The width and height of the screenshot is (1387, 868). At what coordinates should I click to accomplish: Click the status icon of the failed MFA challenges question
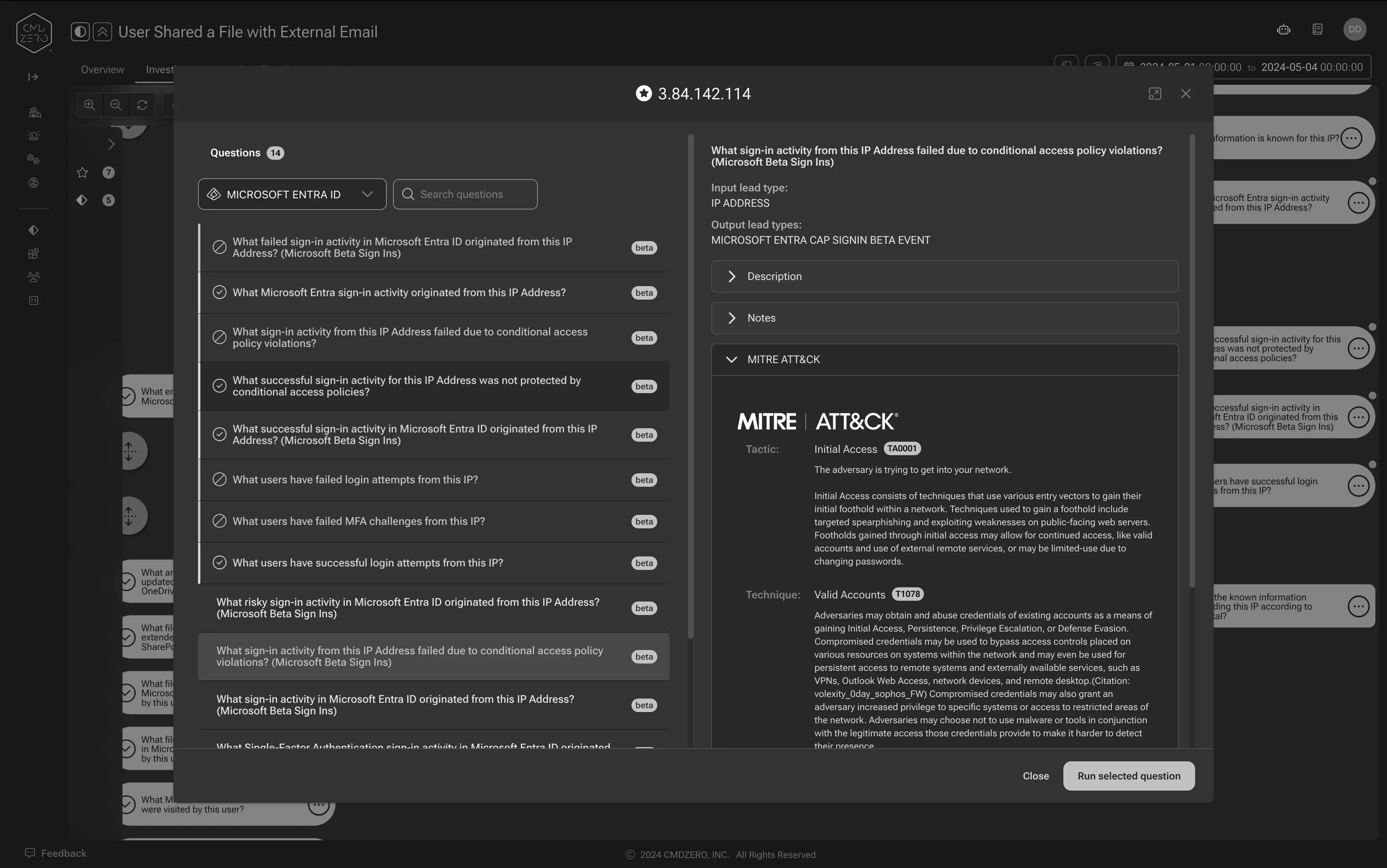click(x=219, y=521)
